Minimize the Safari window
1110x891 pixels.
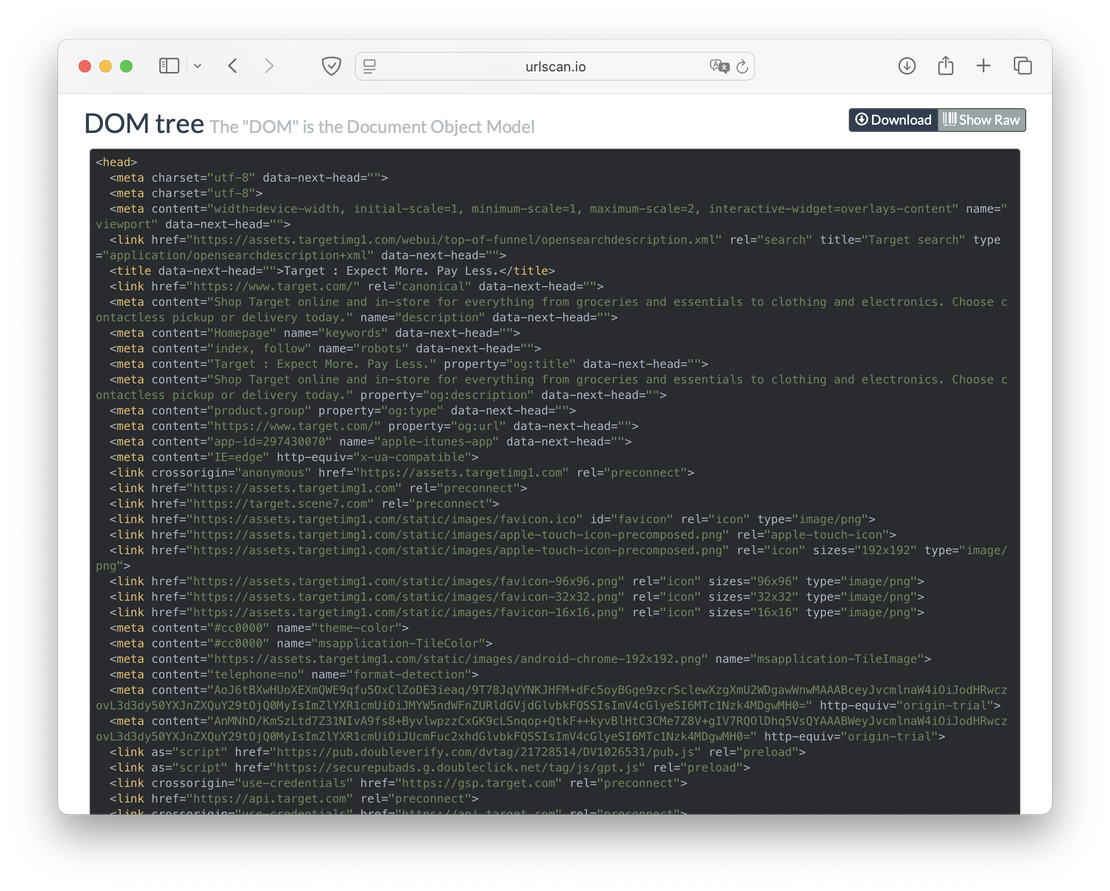pyautogui.click(x=105, y=66)
